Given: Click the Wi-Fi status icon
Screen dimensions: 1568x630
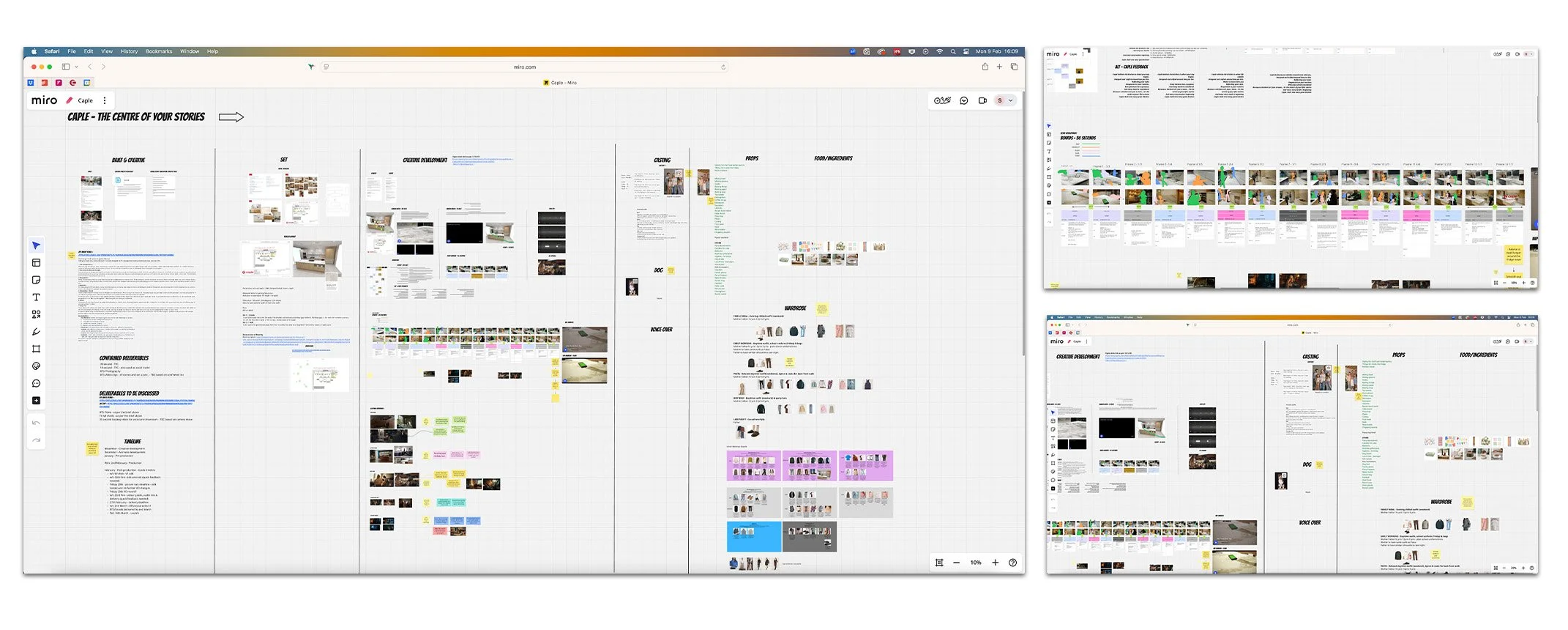Looking at the screenshot, I should click(x=939, y=51).
